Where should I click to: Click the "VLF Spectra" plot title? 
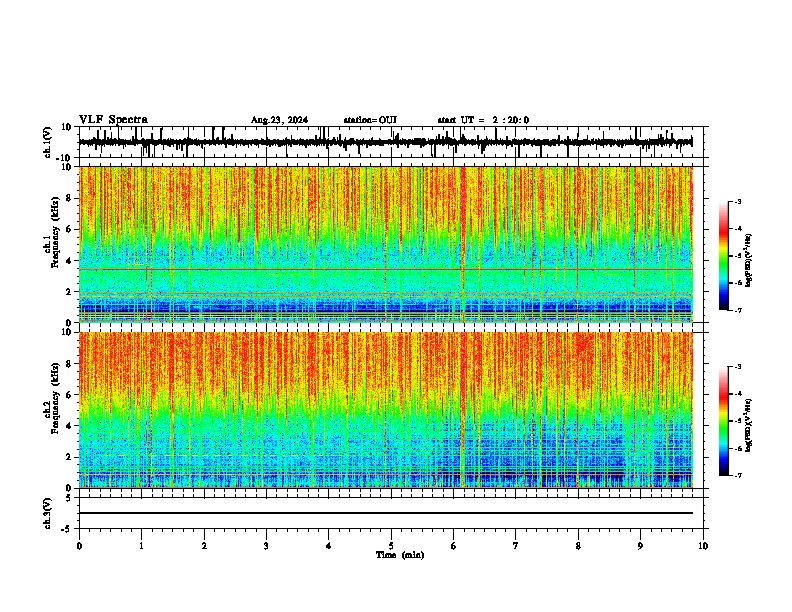(113, 120)
